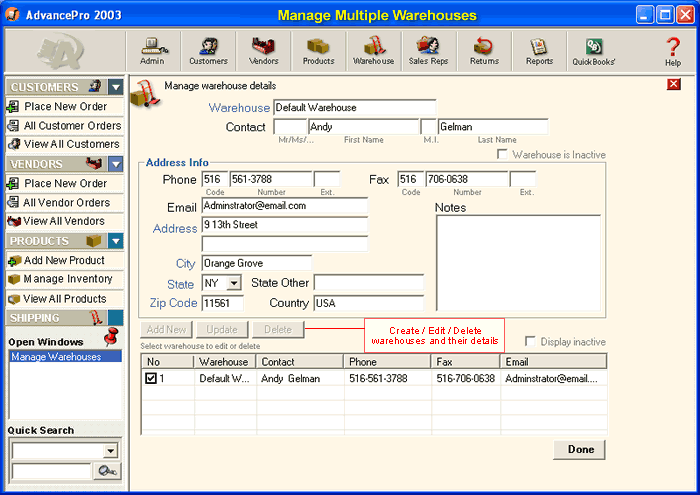The width and height of the screenshot is (700, 495).
Task: Open Help with the question mark icon
Action: click(x=673, y=52)
